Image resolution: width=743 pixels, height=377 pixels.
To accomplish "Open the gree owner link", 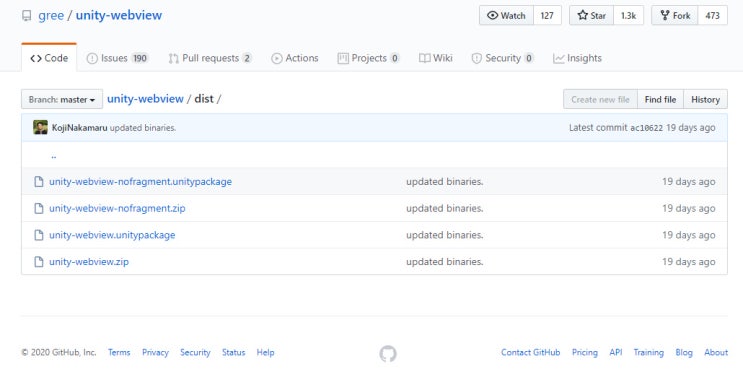I will tap(51, 15).
